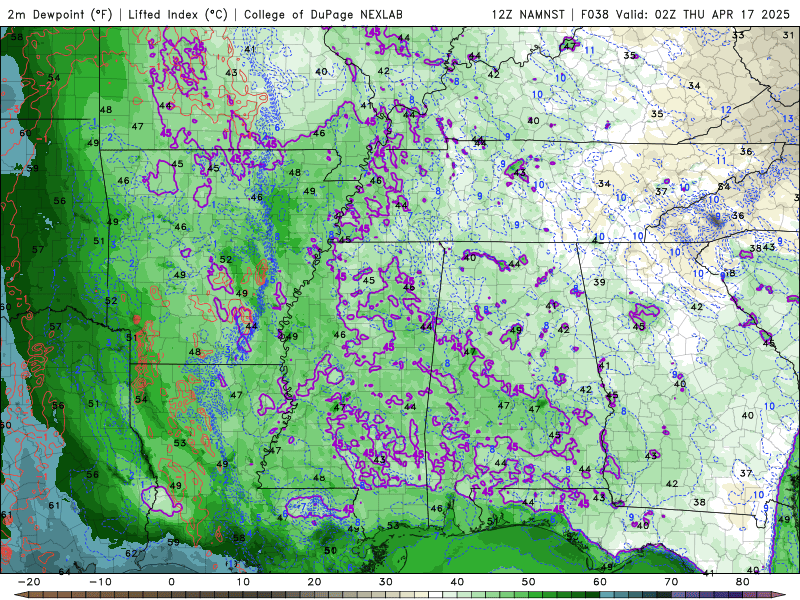Click the "10" color scale label

point(243,582)
